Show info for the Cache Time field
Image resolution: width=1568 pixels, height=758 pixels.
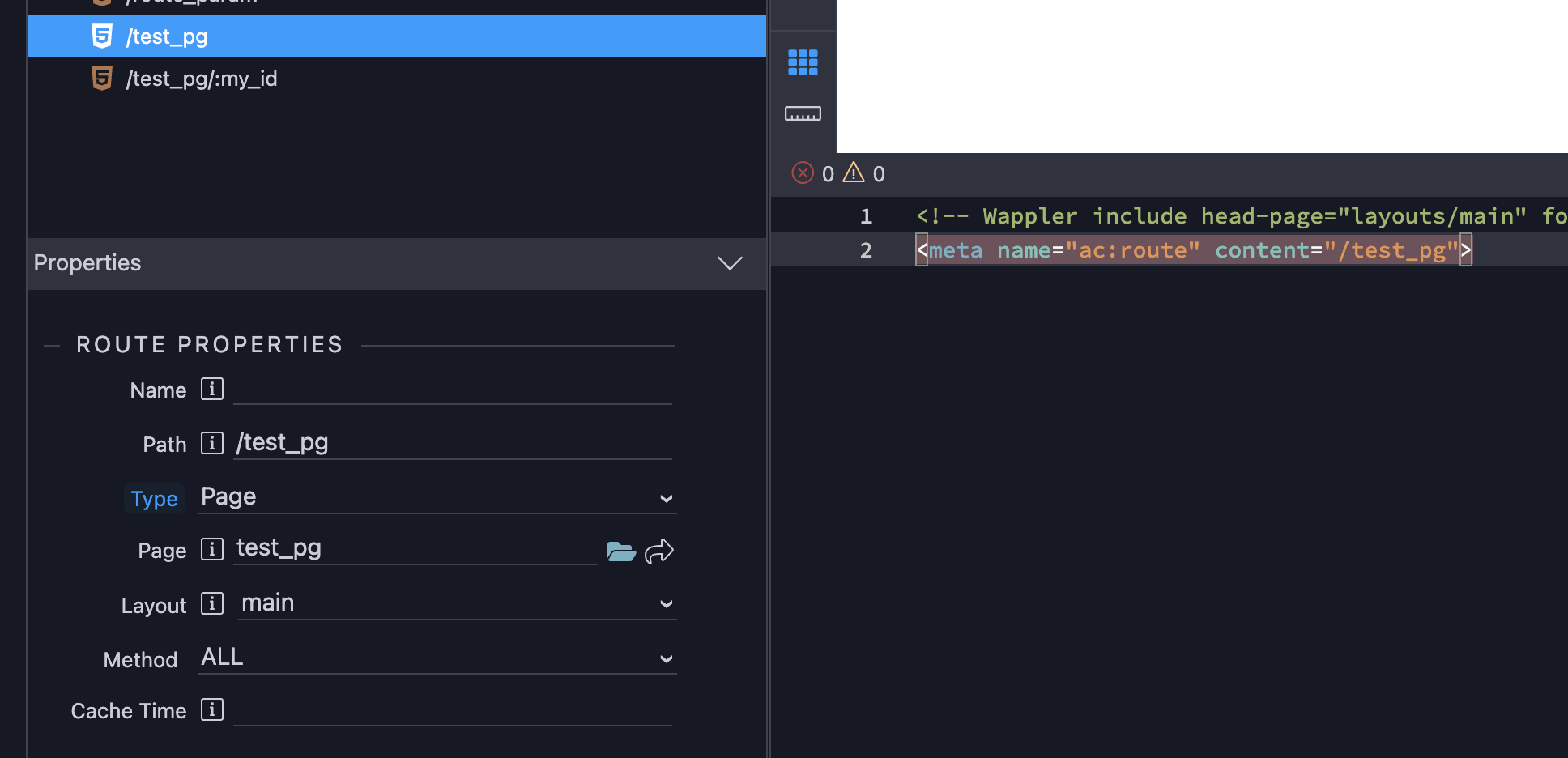212,709
